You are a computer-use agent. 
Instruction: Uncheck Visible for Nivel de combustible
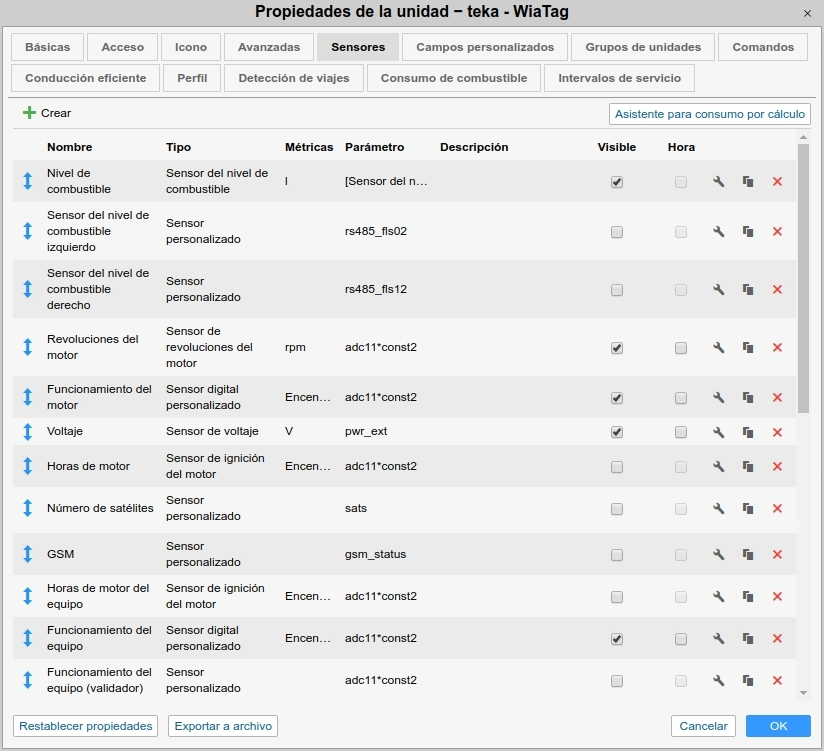pyautogui.click(x=617, y=181)
